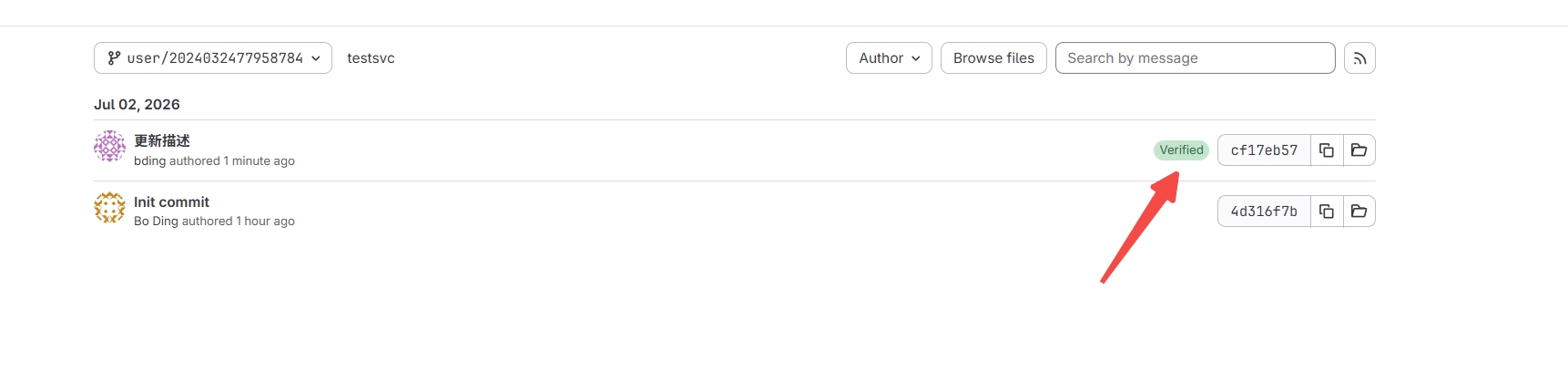Screen dimensions: 1568x382
Task: Open the 更新描述 commit
Action: click(x=162, y=140)
